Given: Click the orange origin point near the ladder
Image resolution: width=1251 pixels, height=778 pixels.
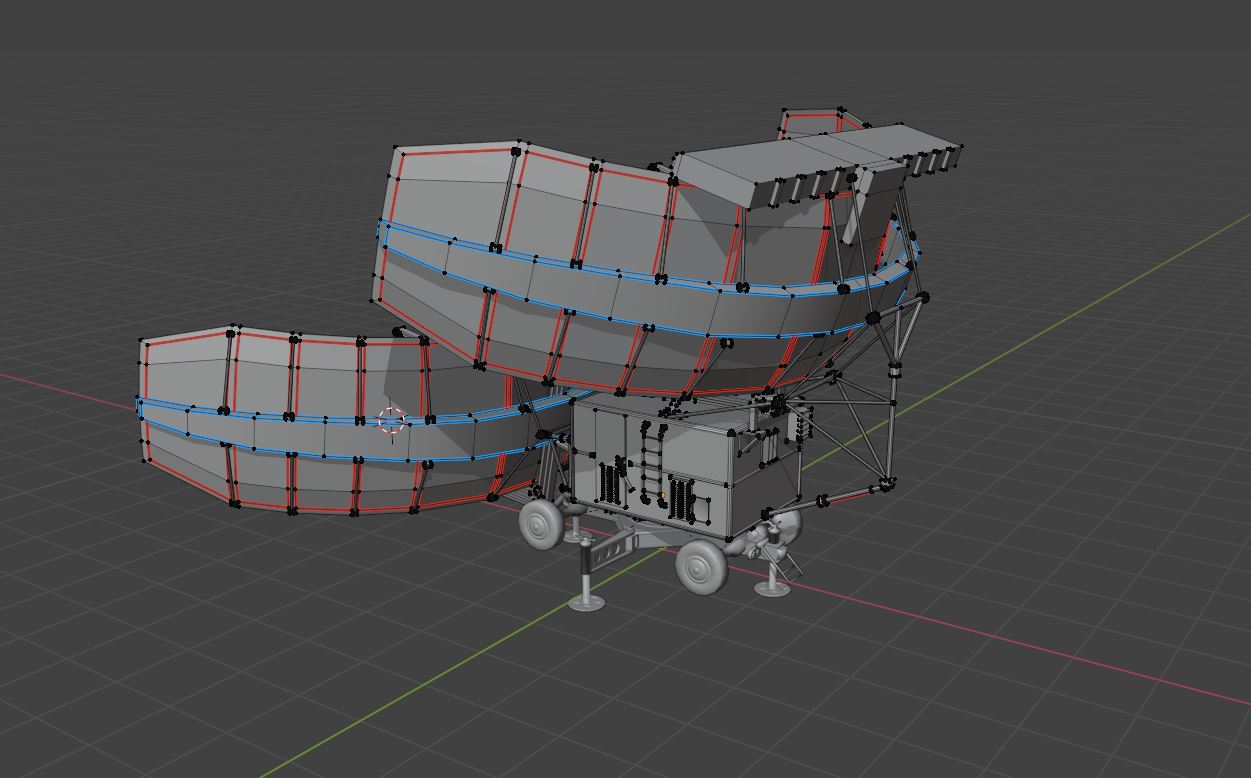Looking at the screenshot, I should pos(662,496).
